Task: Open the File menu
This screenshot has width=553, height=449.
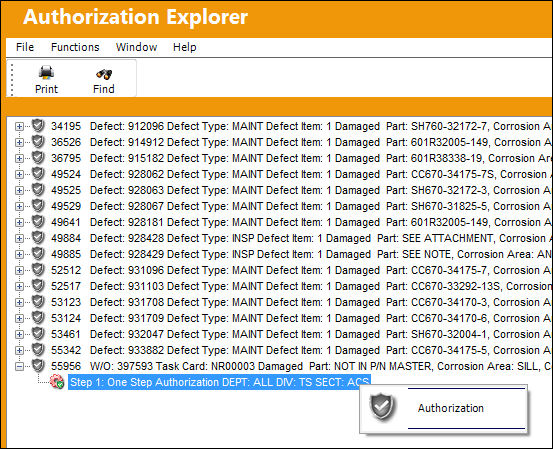Action: tap(25, 47)
